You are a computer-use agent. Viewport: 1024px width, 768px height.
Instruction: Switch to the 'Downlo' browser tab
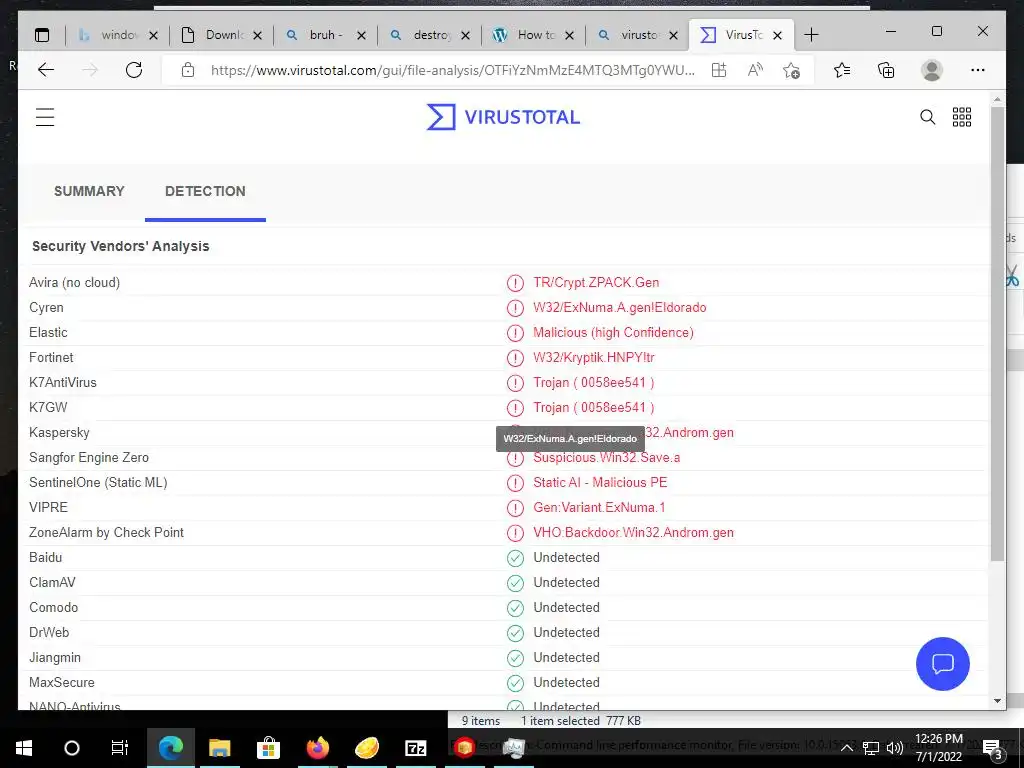point(223,35)
